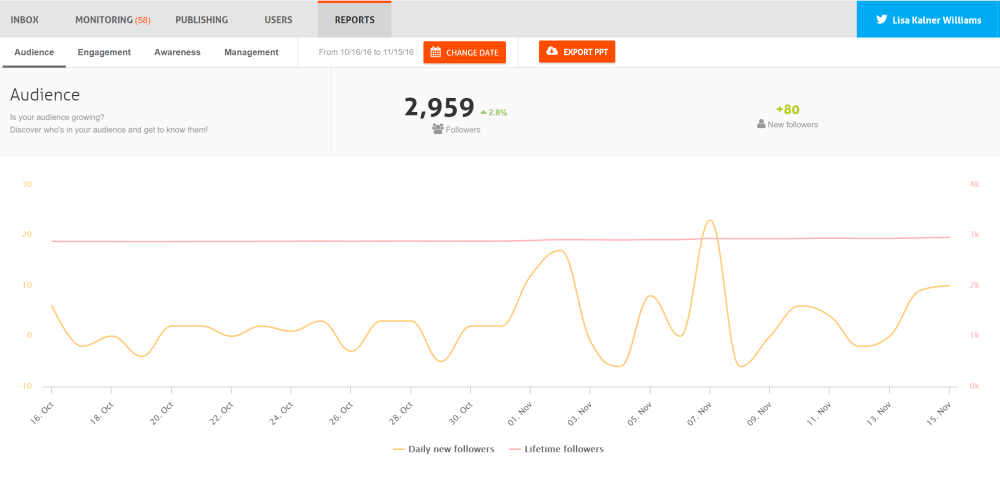Go to the Users tab

point(278,20)
